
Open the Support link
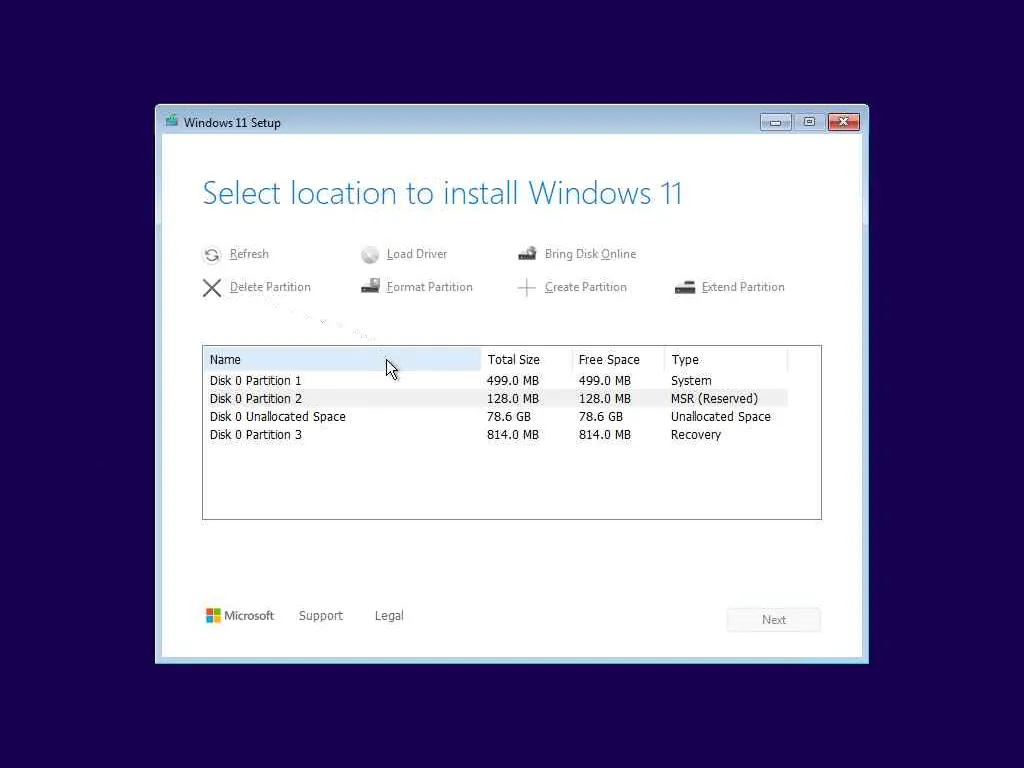click(x=321, y=616)
